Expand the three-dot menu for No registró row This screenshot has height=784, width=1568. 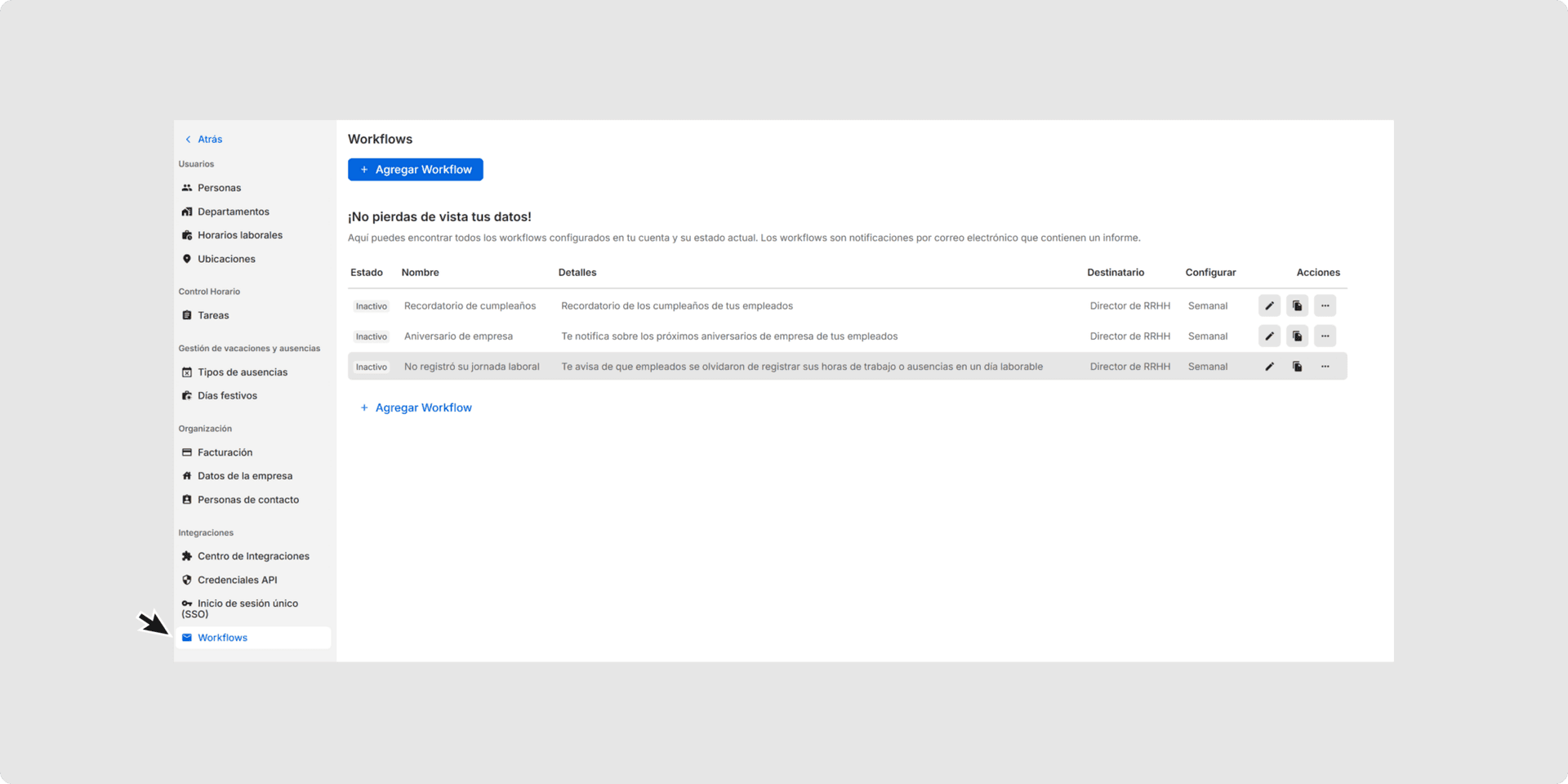coord(1325,367)
